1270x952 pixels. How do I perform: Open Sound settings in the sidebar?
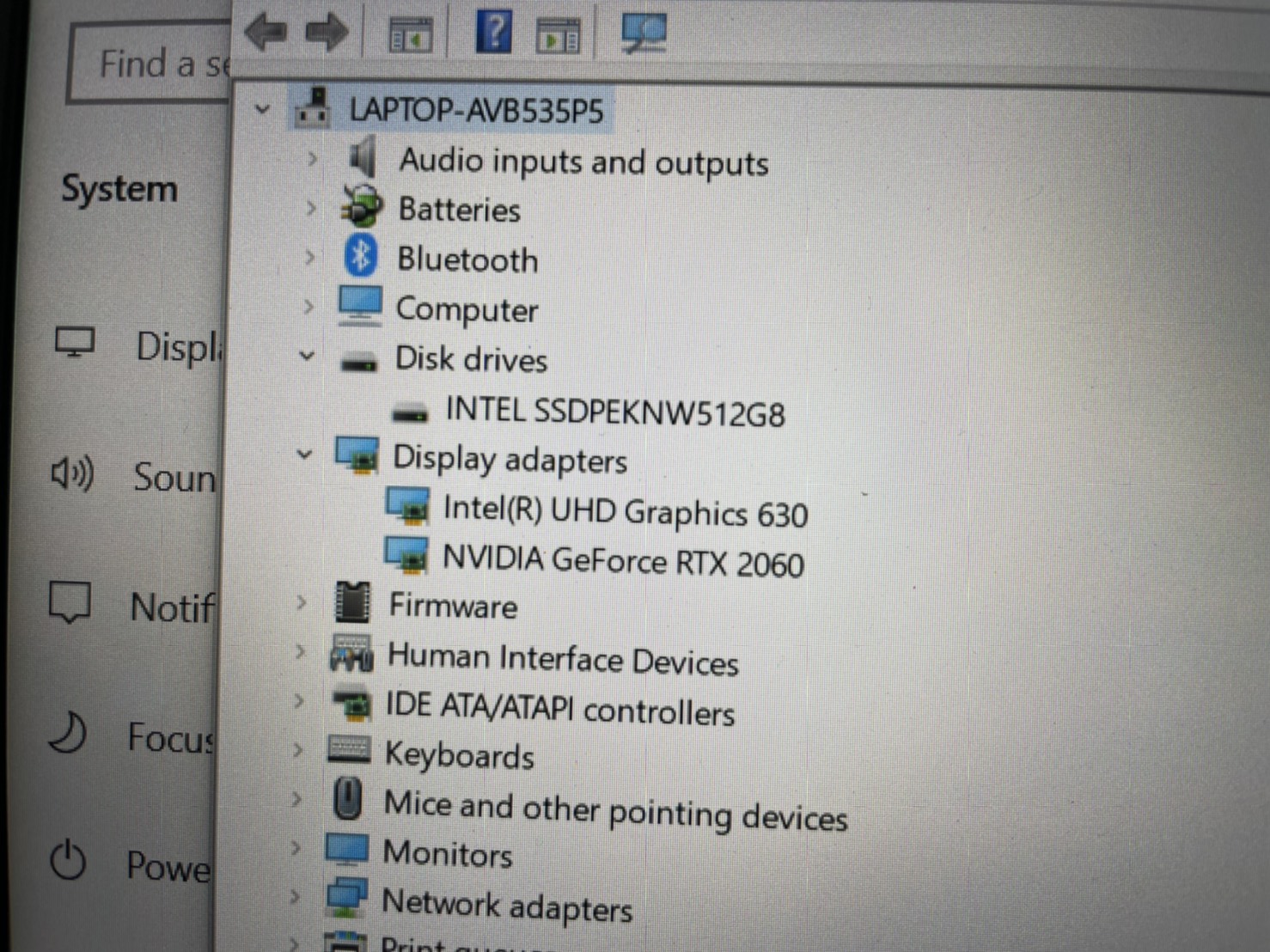pos(172,478)
